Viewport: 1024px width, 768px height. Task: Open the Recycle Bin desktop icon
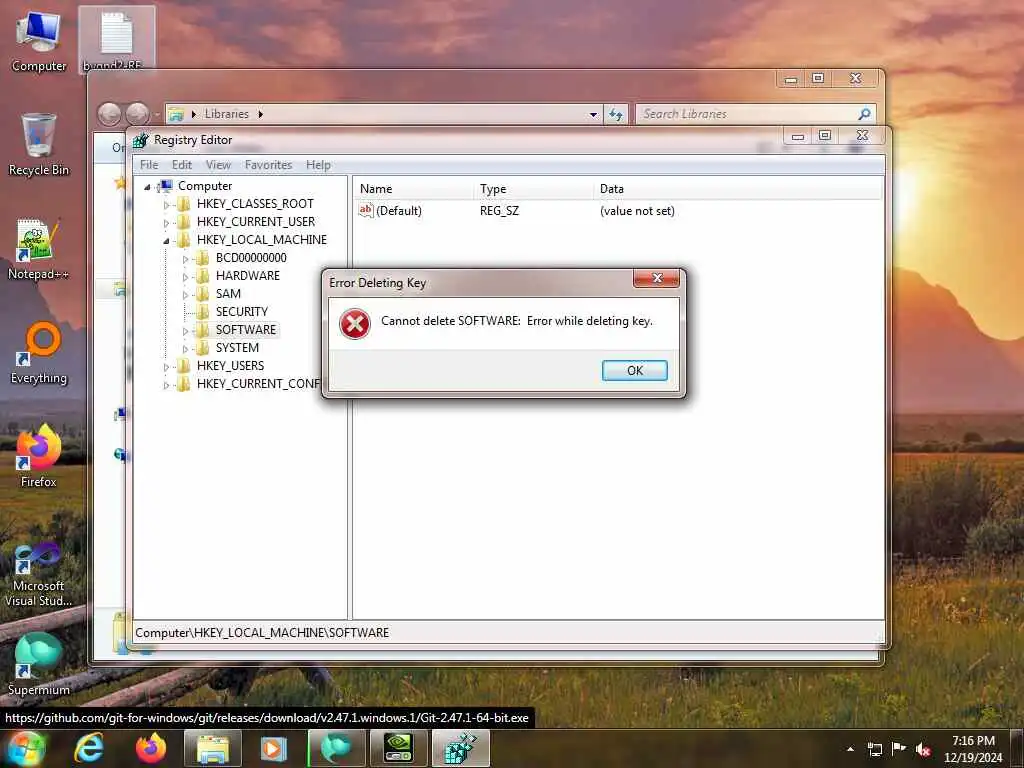(39, 144)
